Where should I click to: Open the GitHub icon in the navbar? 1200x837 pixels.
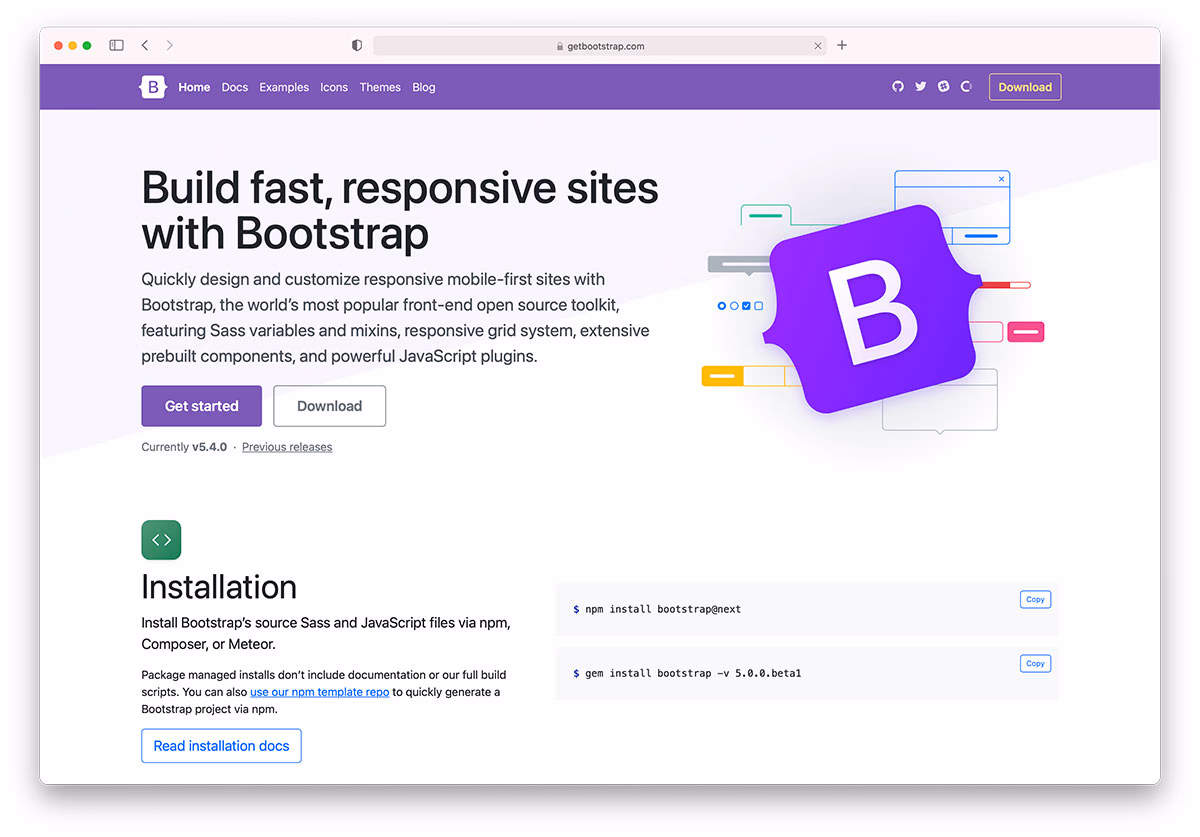click(898, 87)
